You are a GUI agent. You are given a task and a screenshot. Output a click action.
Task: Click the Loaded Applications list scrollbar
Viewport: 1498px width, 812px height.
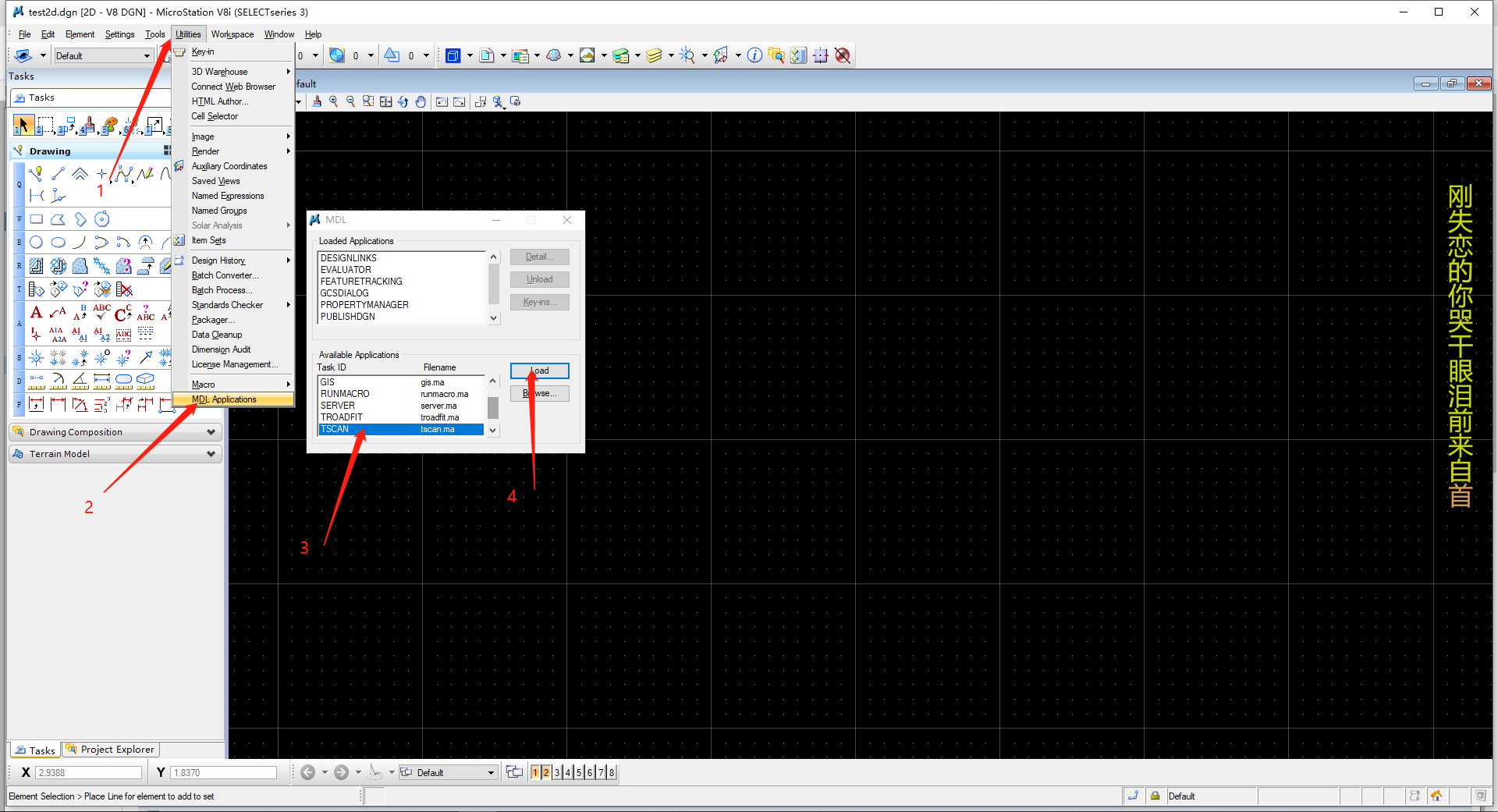click(x=493, y=288)
